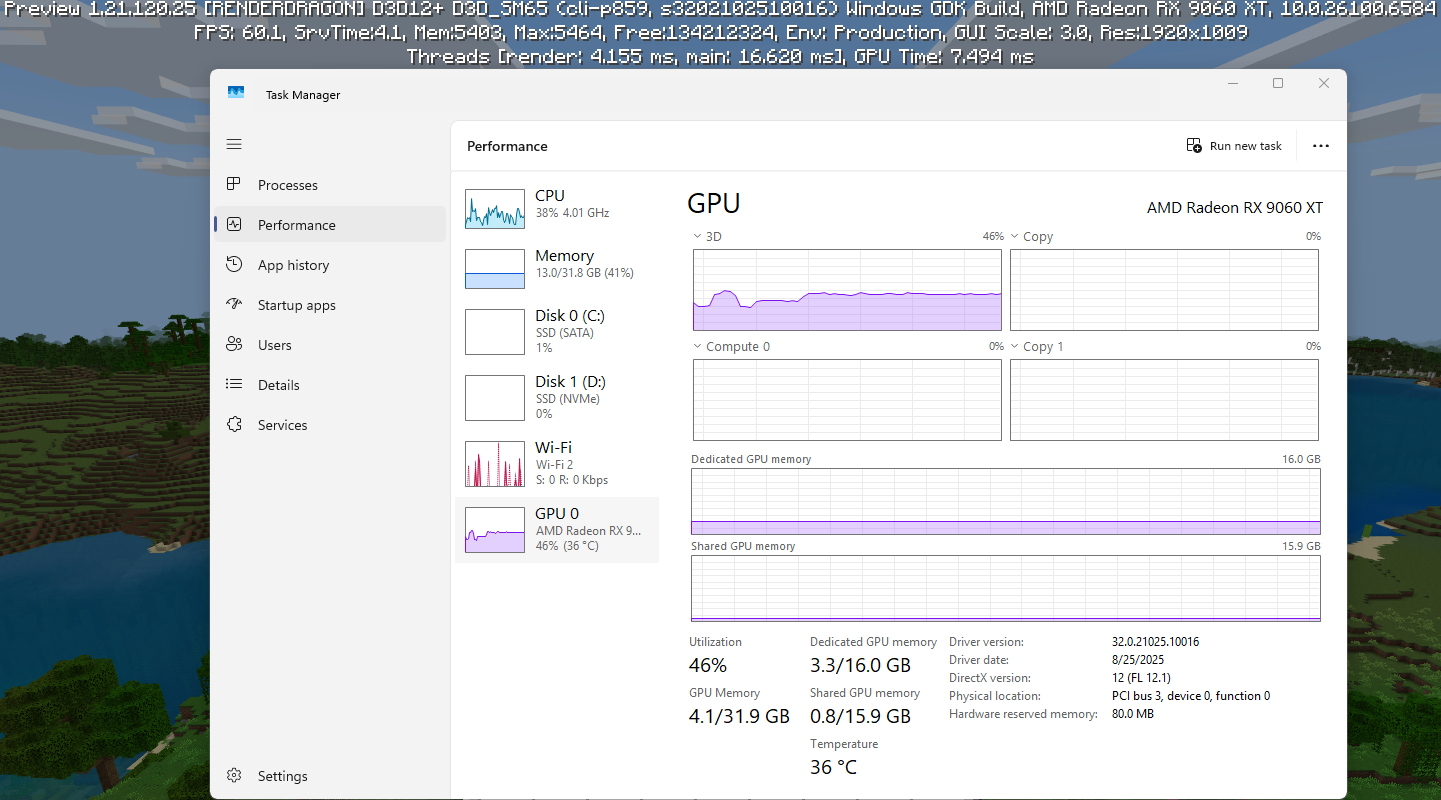Screen dimensions: 1441x800
Task: Navigate to the Details page
Action: [x=330, y=385]
